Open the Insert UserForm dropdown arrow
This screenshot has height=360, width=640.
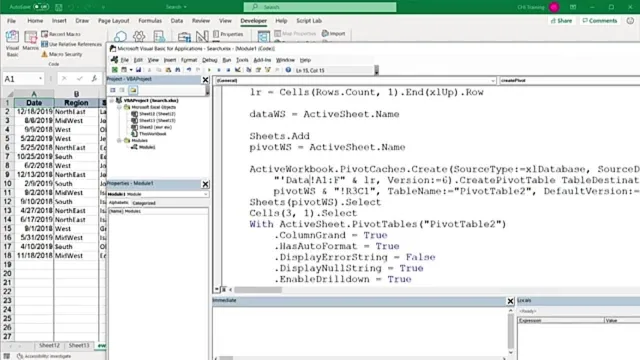131,70
